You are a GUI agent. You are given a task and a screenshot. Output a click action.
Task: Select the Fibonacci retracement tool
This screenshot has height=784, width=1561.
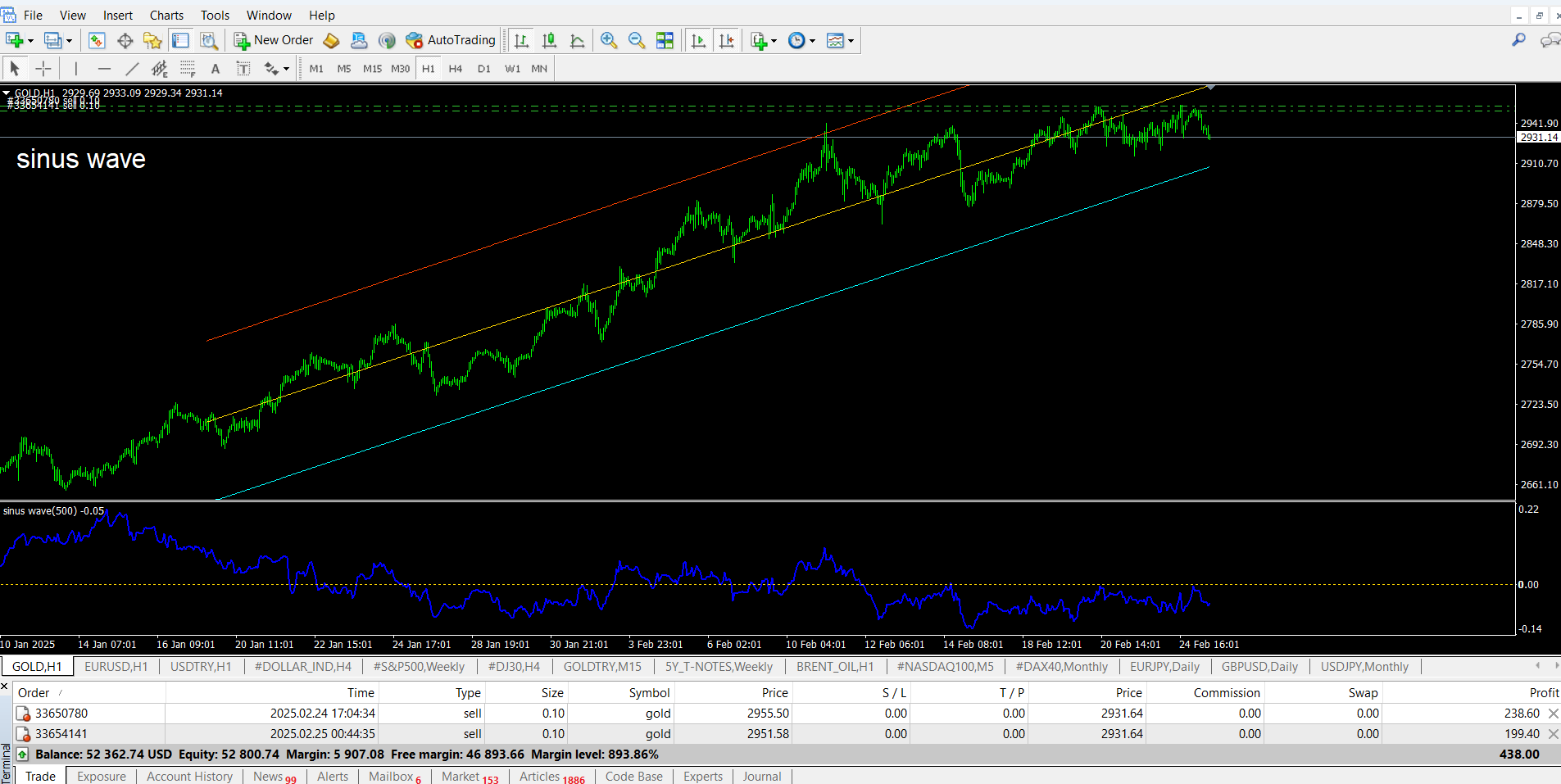click(188, 69)
